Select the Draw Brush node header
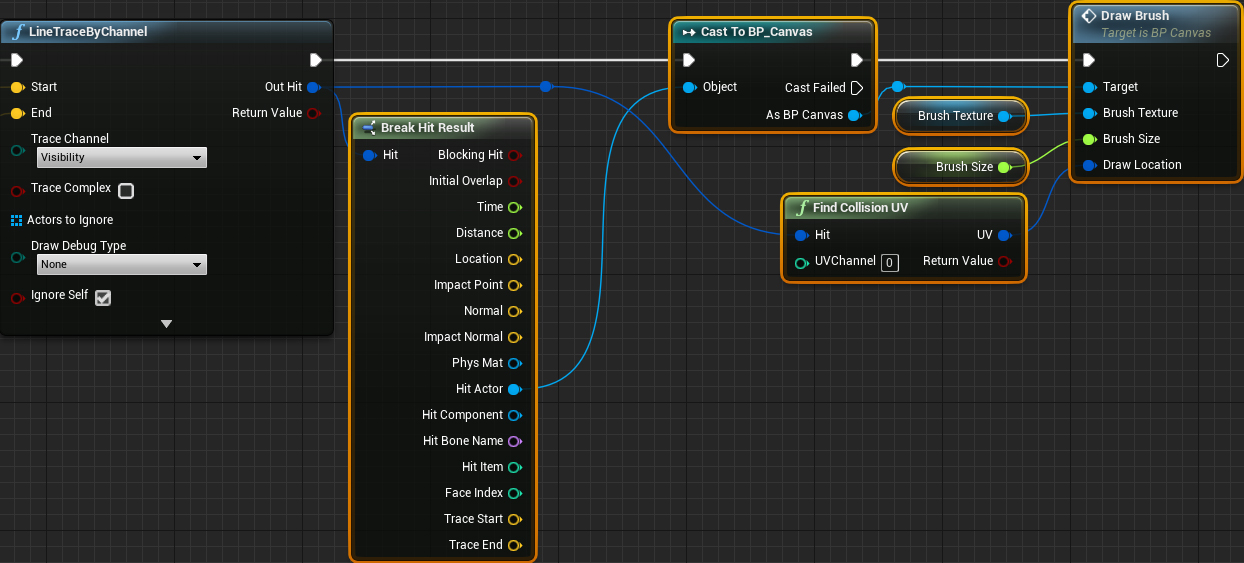Screen dimensions: 1244x563 coord(1156,23)
